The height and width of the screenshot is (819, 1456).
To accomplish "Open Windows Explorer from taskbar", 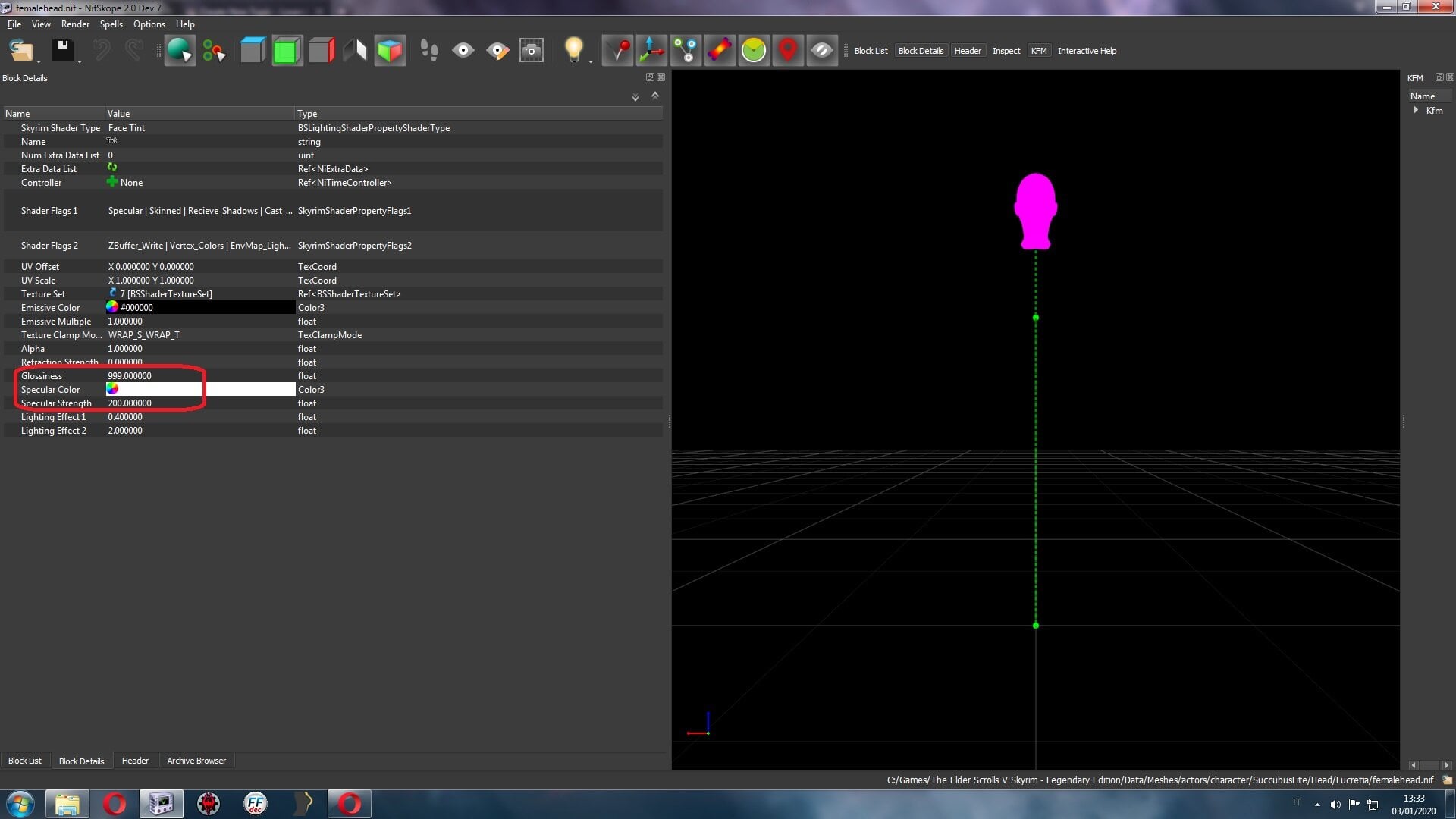I will [67, 804].
